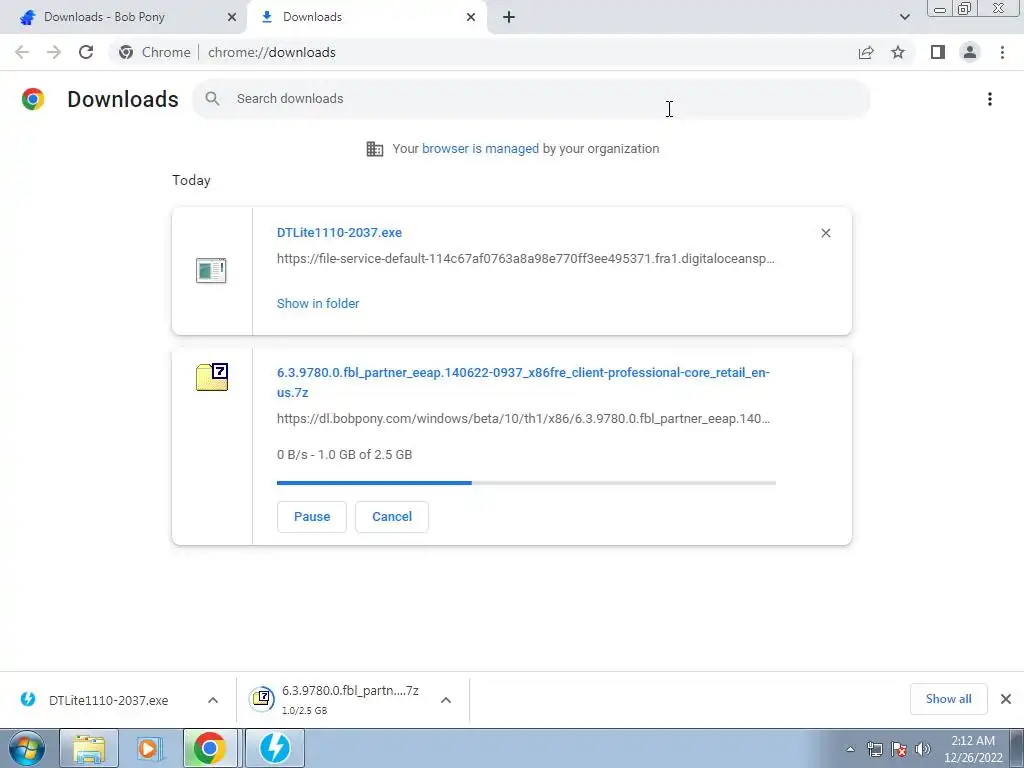Open the Windows Start menu

tap(27, 748)
